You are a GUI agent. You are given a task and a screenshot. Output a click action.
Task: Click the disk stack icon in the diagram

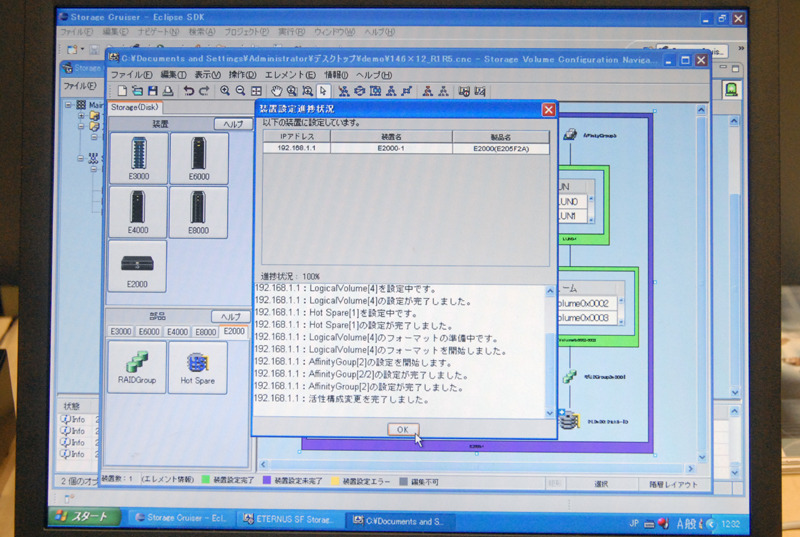[569, 420]
